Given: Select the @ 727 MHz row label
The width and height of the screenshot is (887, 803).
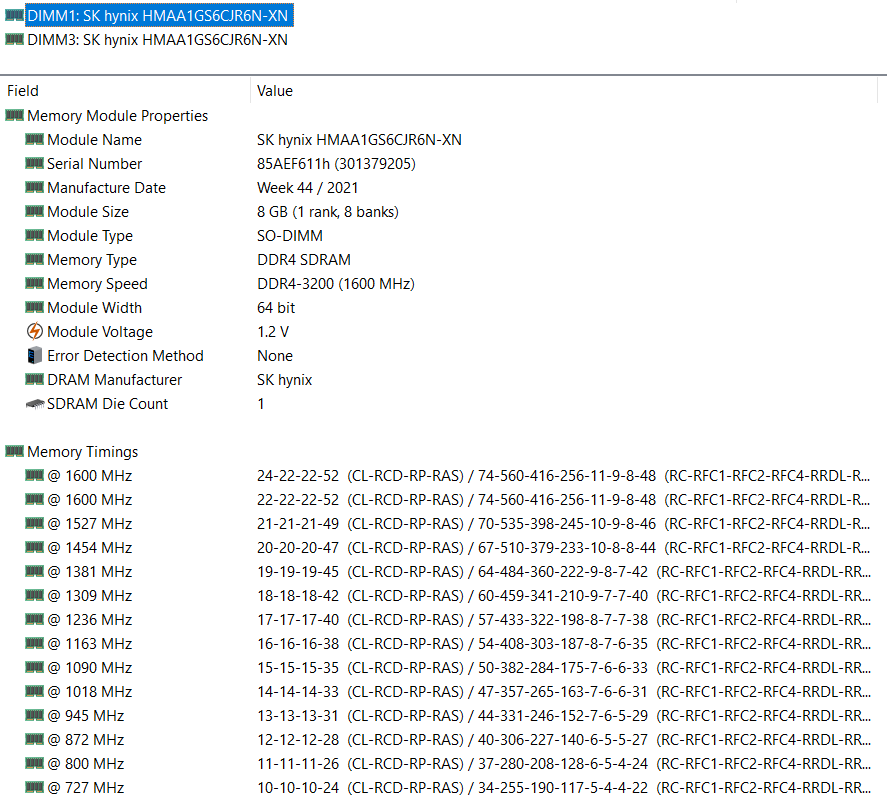Looking at the screenshot, I should tap(85, 788).
